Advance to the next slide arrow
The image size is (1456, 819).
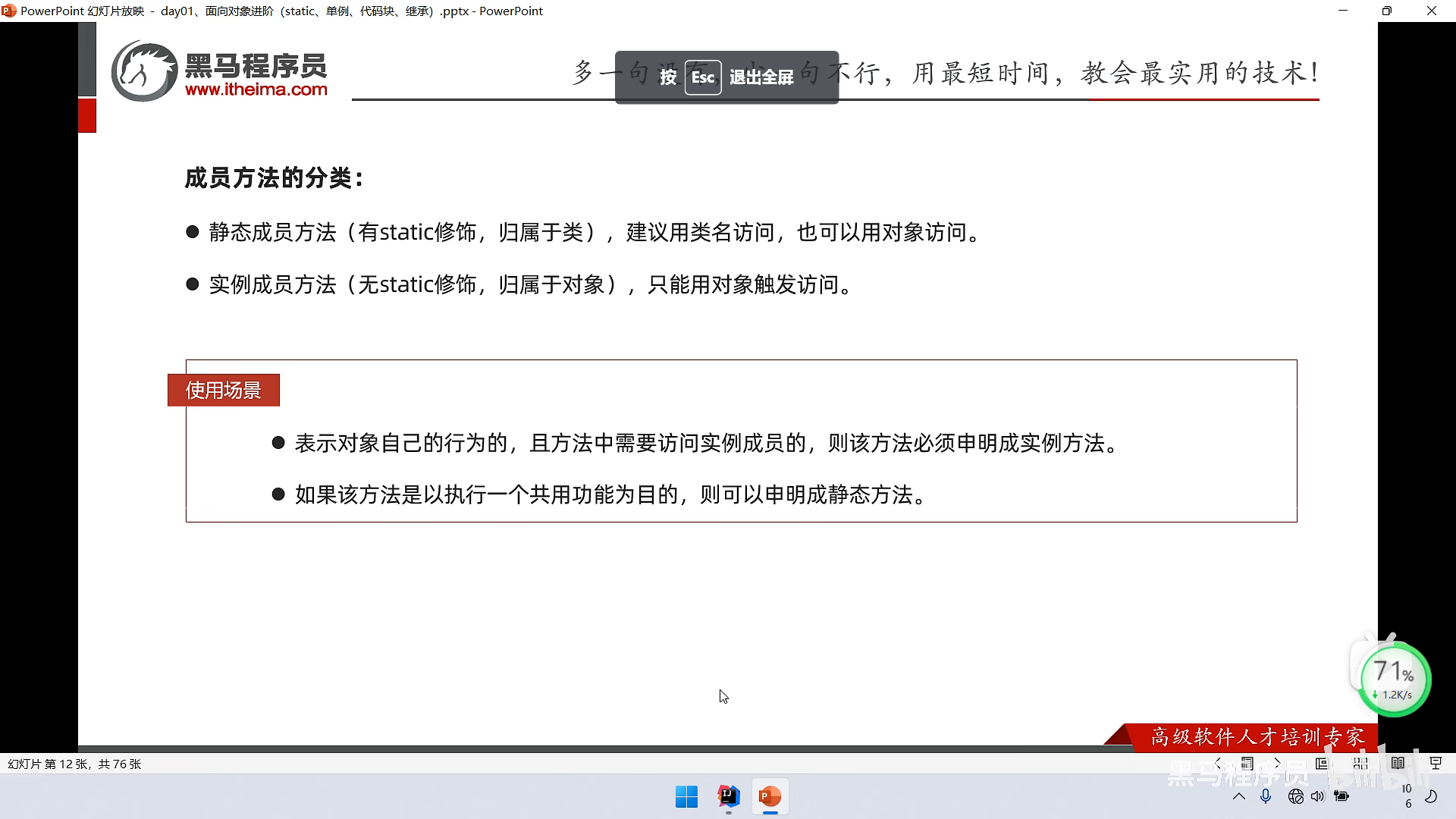(1277, 764)
